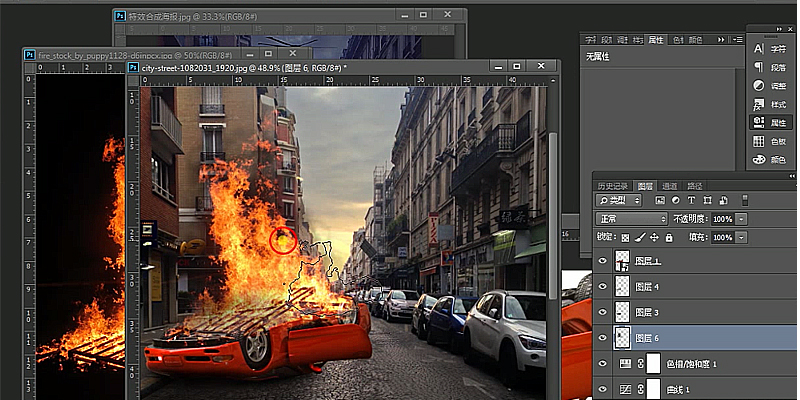Click the fill 100% input field
800x400 pixels.
(722, 237)
